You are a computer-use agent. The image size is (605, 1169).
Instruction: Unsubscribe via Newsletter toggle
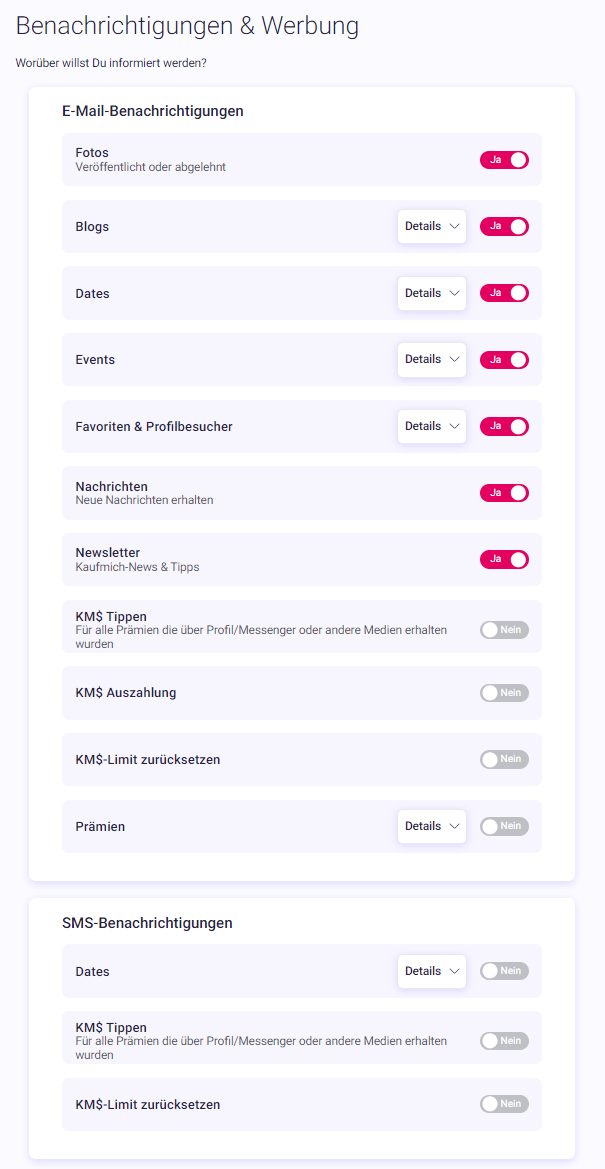tap(504, 559)
